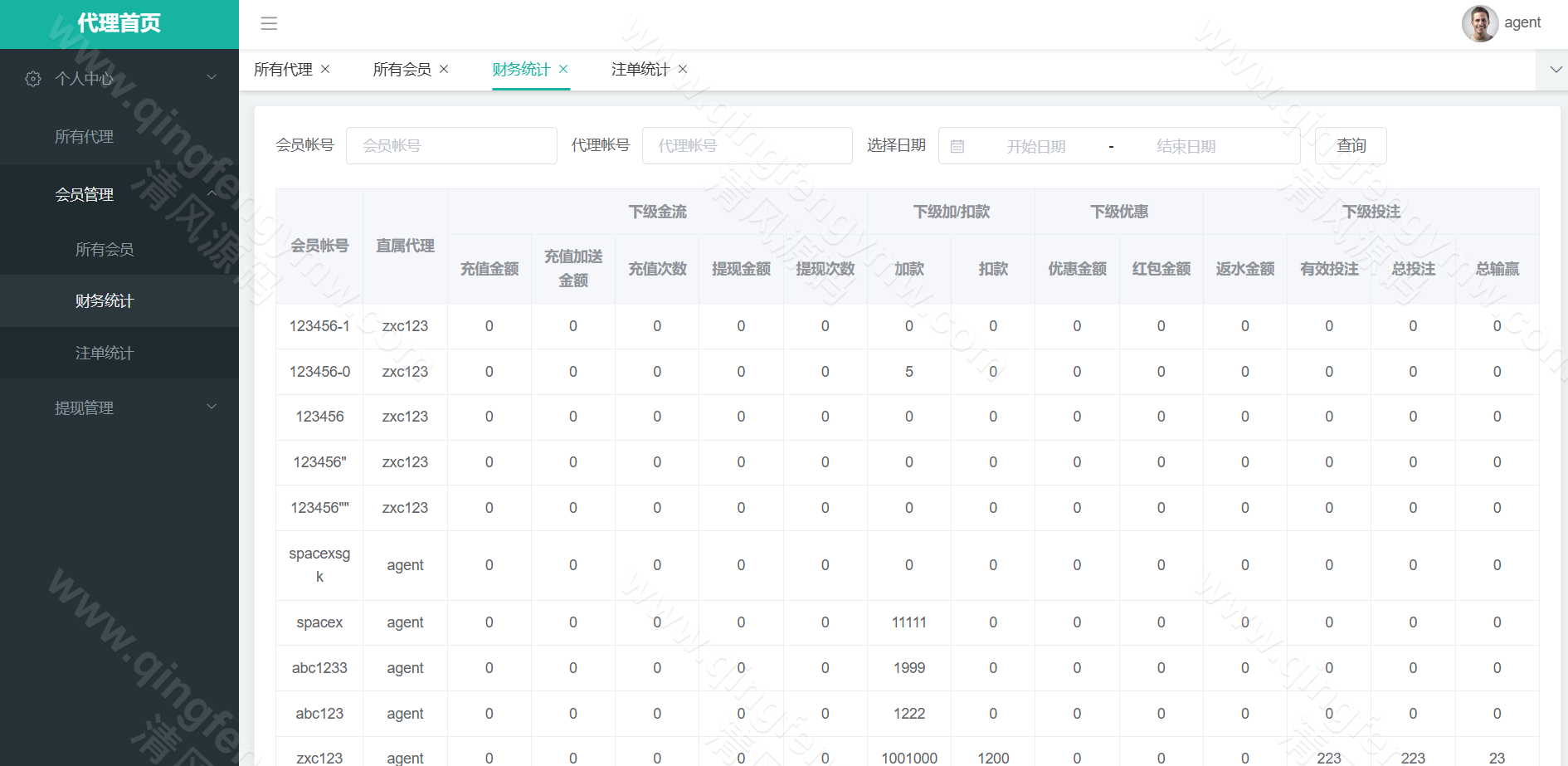Close the 所有代理 tab
Image resolution: width=1568 pixels, height=766 pixels.
pyautogui.click(x=325, y=69)
